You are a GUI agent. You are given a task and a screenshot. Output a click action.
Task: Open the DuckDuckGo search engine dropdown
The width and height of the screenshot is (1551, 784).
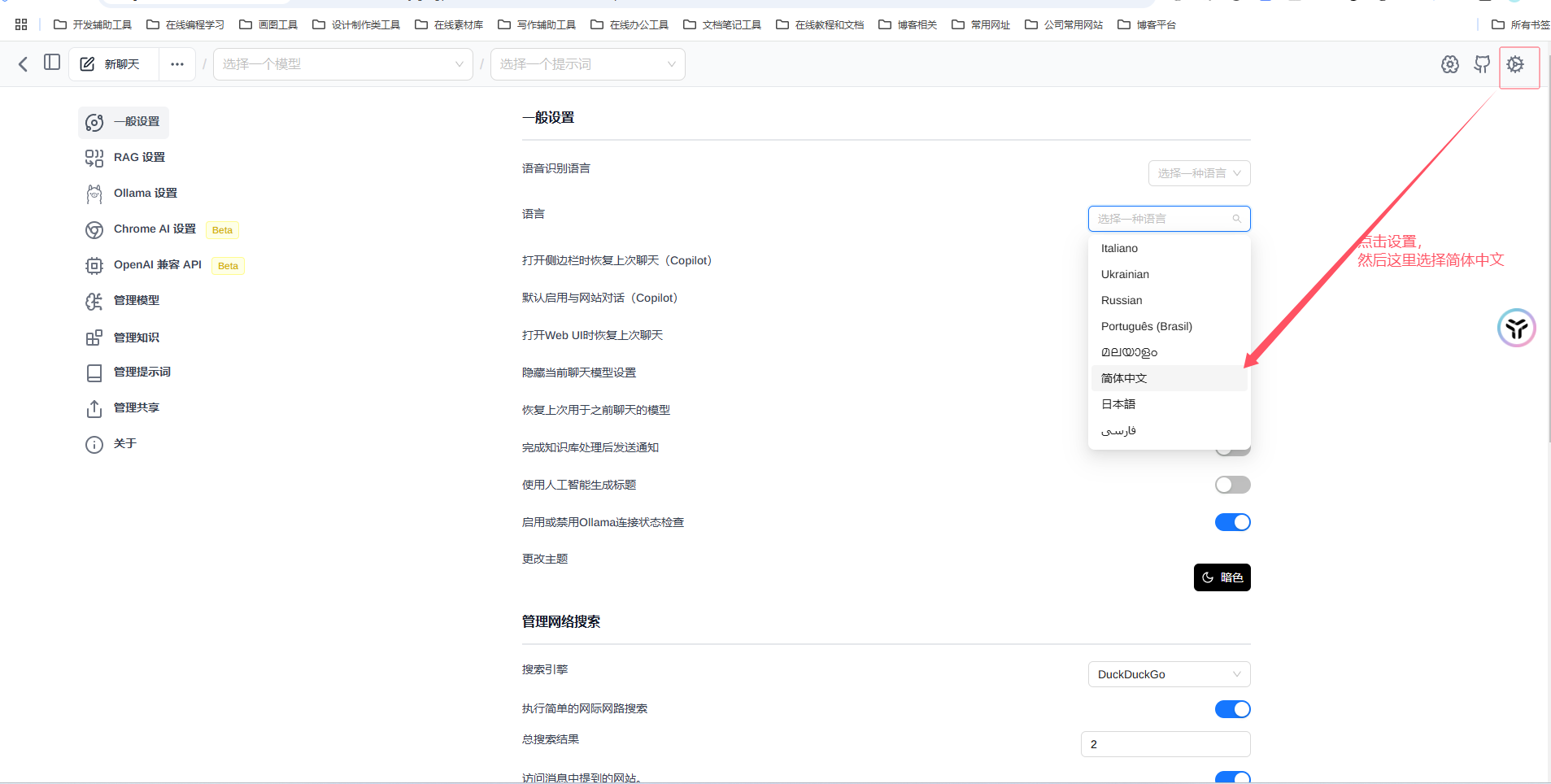point(1168,673)
